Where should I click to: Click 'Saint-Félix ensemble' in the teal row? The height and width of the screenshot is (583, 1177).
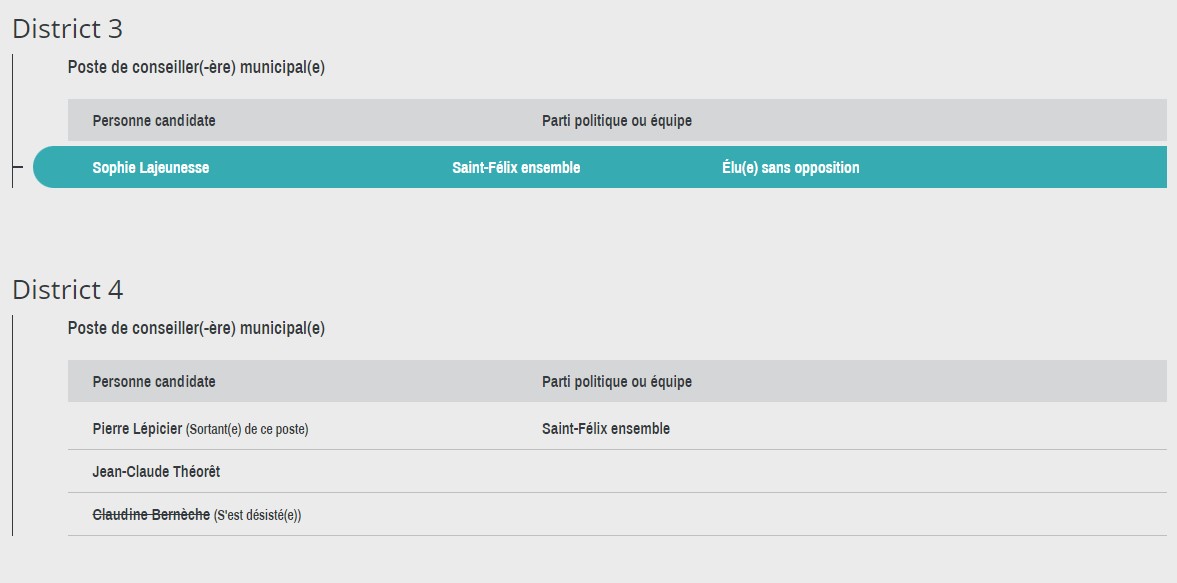tap(516, 167)
